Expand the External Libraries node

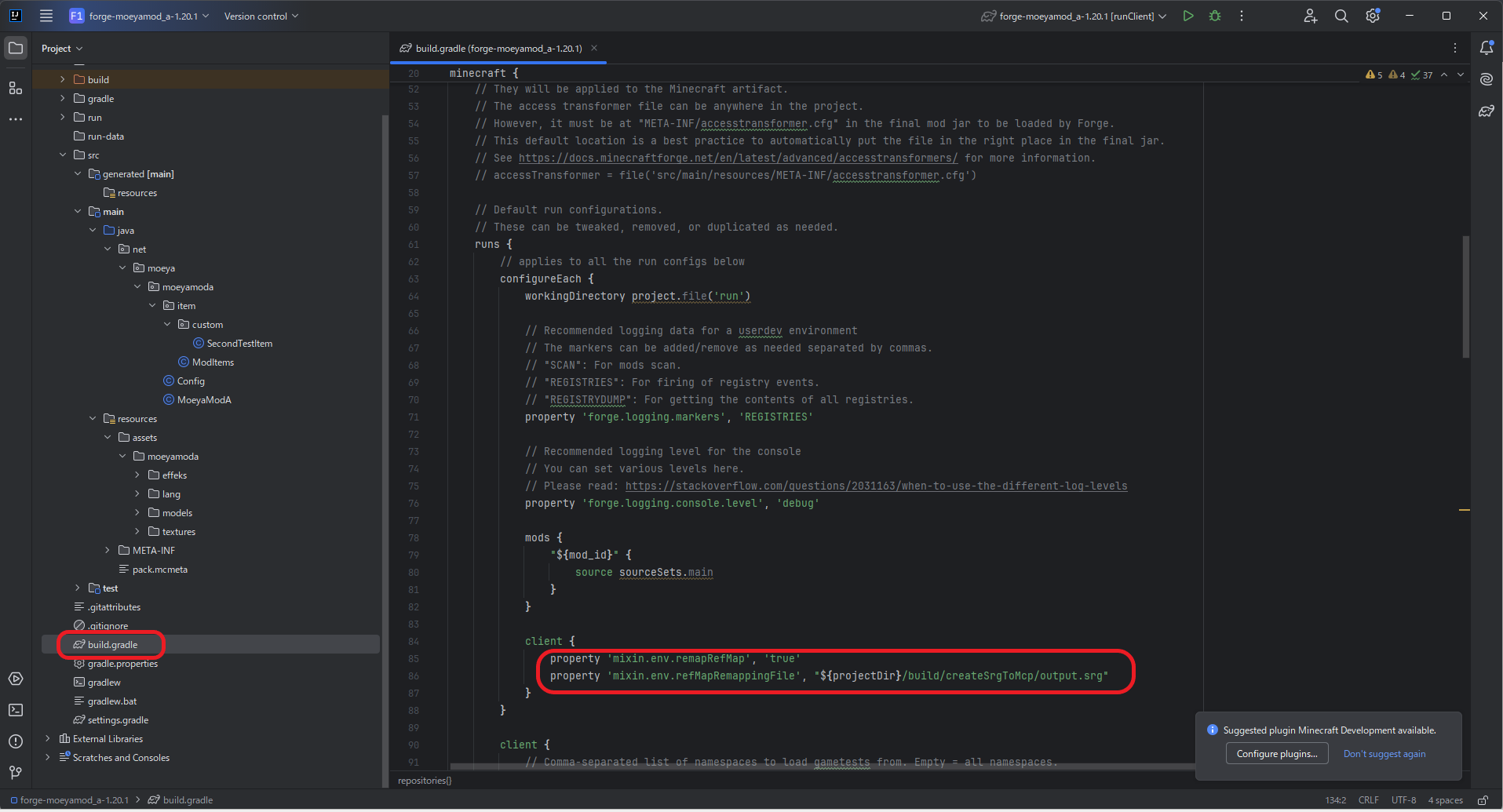click(48, 739)
